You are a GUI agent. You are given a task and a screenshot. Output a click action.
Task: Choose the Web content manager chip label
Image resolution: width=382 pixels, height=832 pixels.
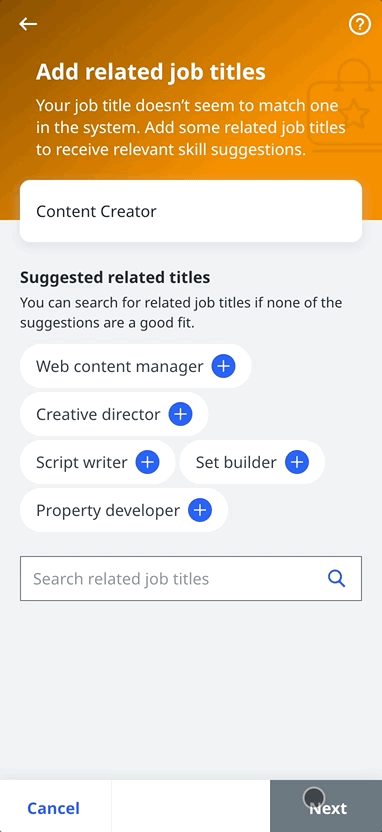(x=120, y=366)
